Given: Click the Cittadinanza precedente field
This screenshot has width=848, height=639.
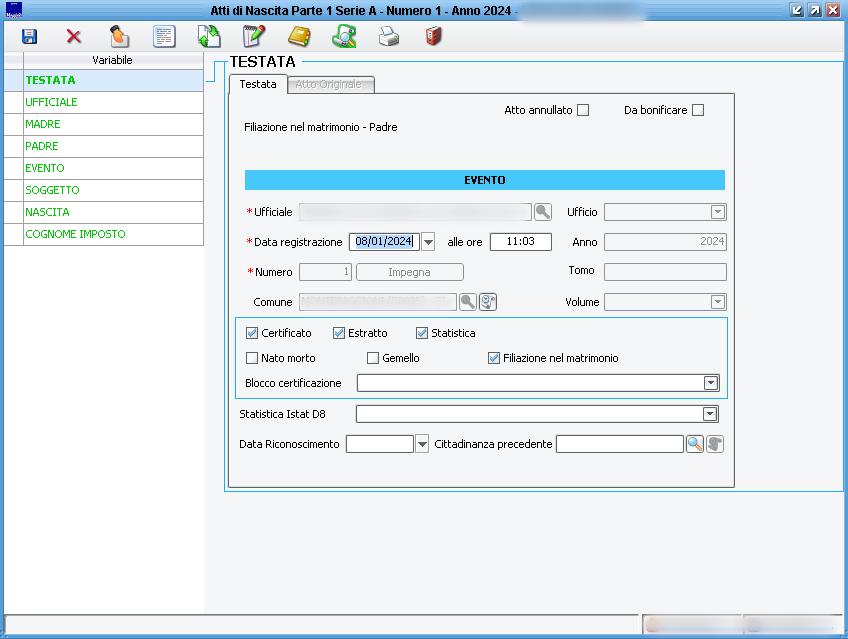Looking at the screenshot, I should 620,444.
